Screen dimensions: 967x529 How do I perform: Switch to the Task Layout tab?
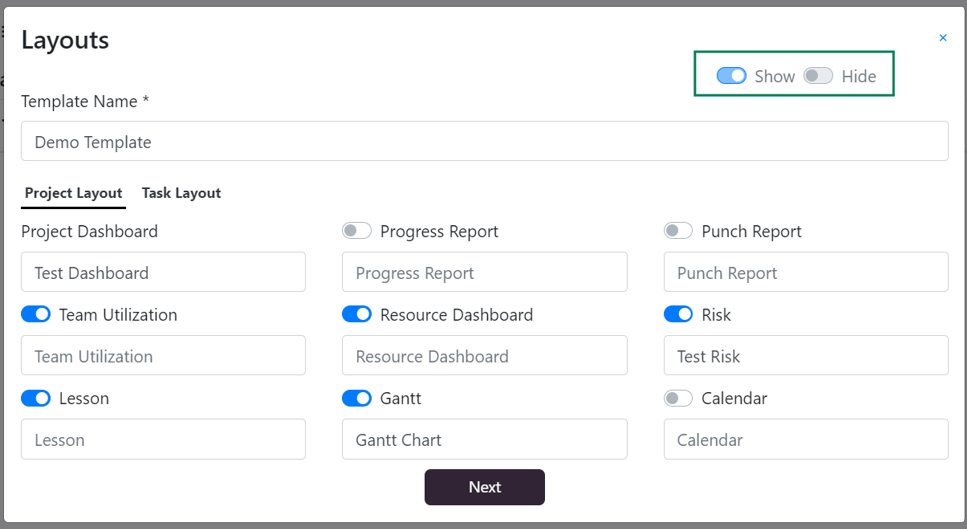tap(181, 193)
